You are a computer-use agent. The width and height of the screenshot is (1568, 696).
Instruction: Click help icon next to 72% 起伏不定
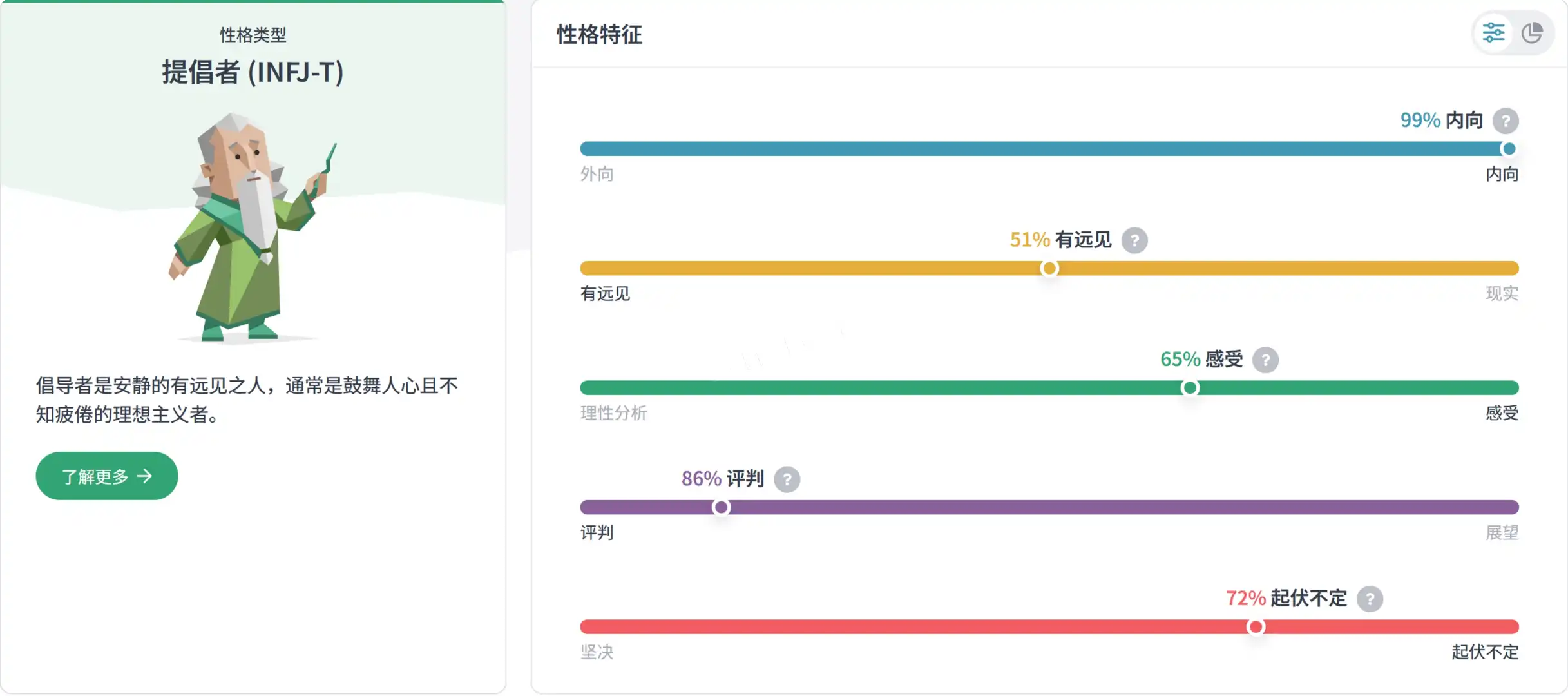pyautogui.click(x=1370, y=599)
